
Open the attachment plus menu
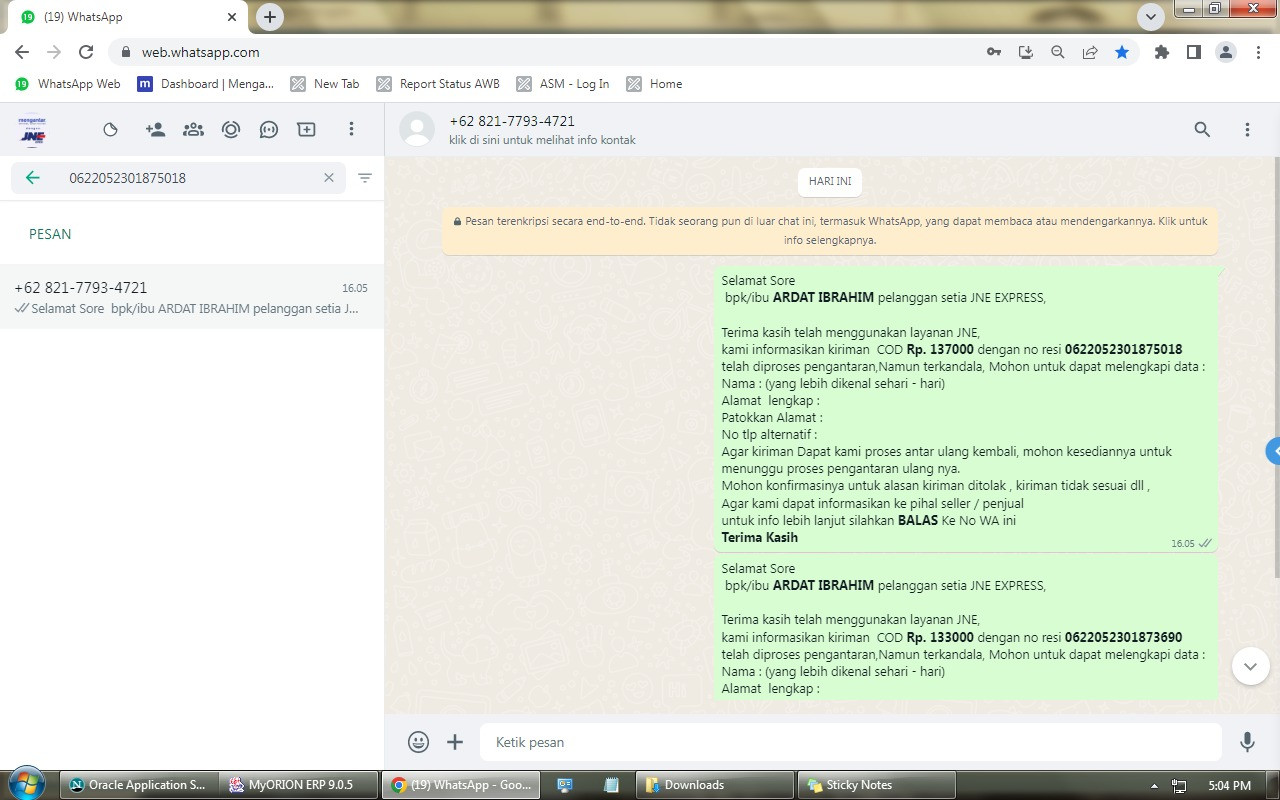click(455, 742)
